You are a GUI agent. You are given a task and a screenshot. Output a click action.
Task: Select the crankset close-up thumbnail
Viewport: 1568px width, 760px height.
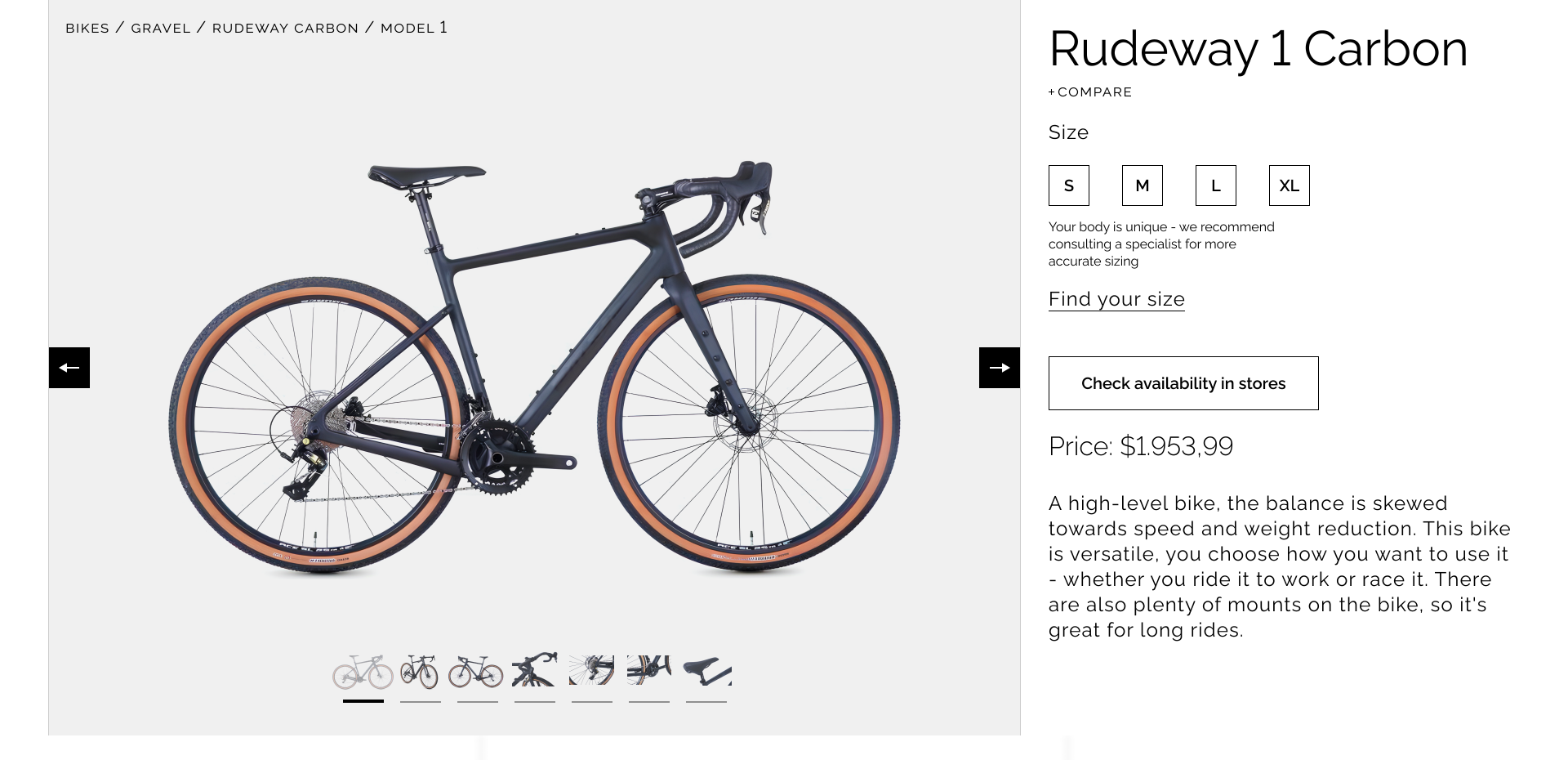tap(648, 670)
